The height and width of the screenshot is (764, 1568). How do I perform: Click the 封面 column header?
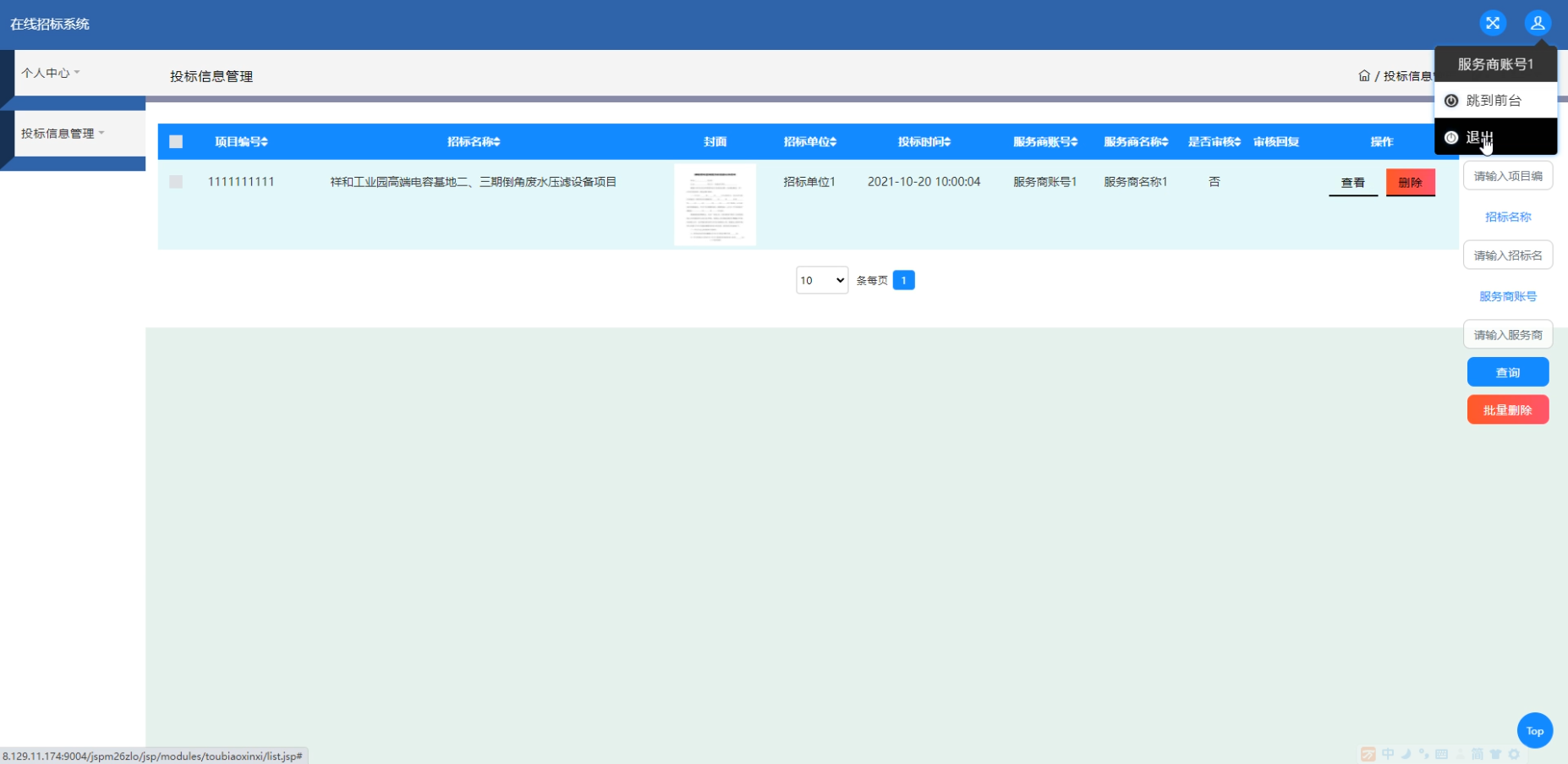click(x=715, y=141)
